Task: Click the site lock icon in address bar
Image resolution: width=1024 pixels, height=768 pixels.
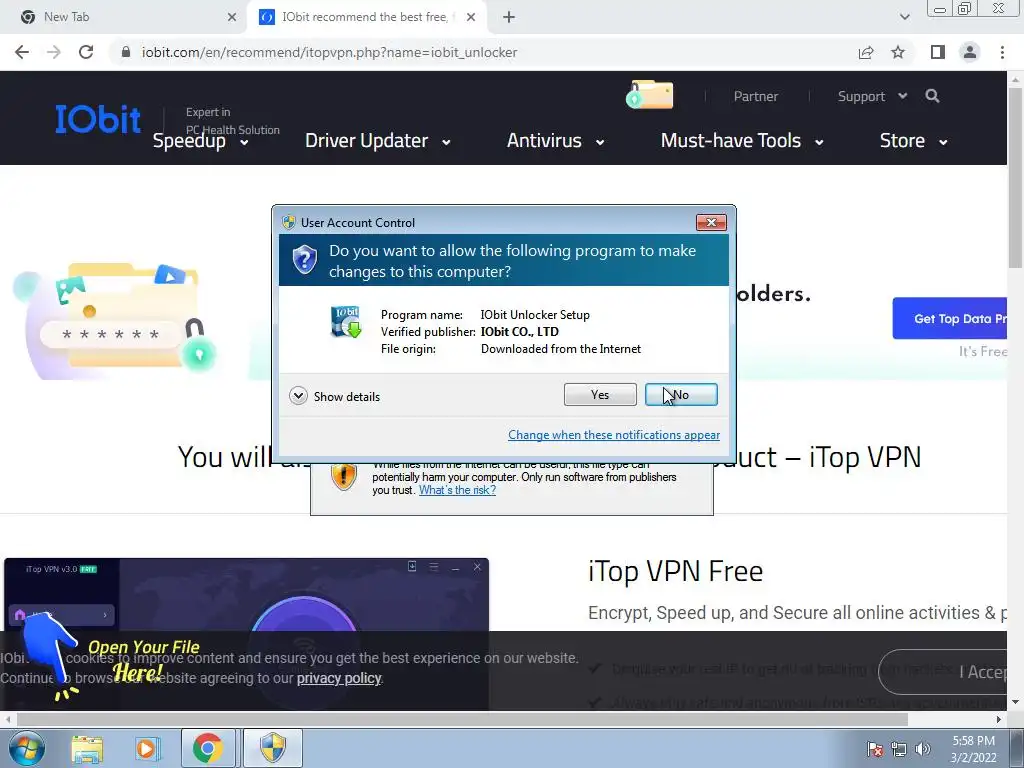Action: click(126, 52)
